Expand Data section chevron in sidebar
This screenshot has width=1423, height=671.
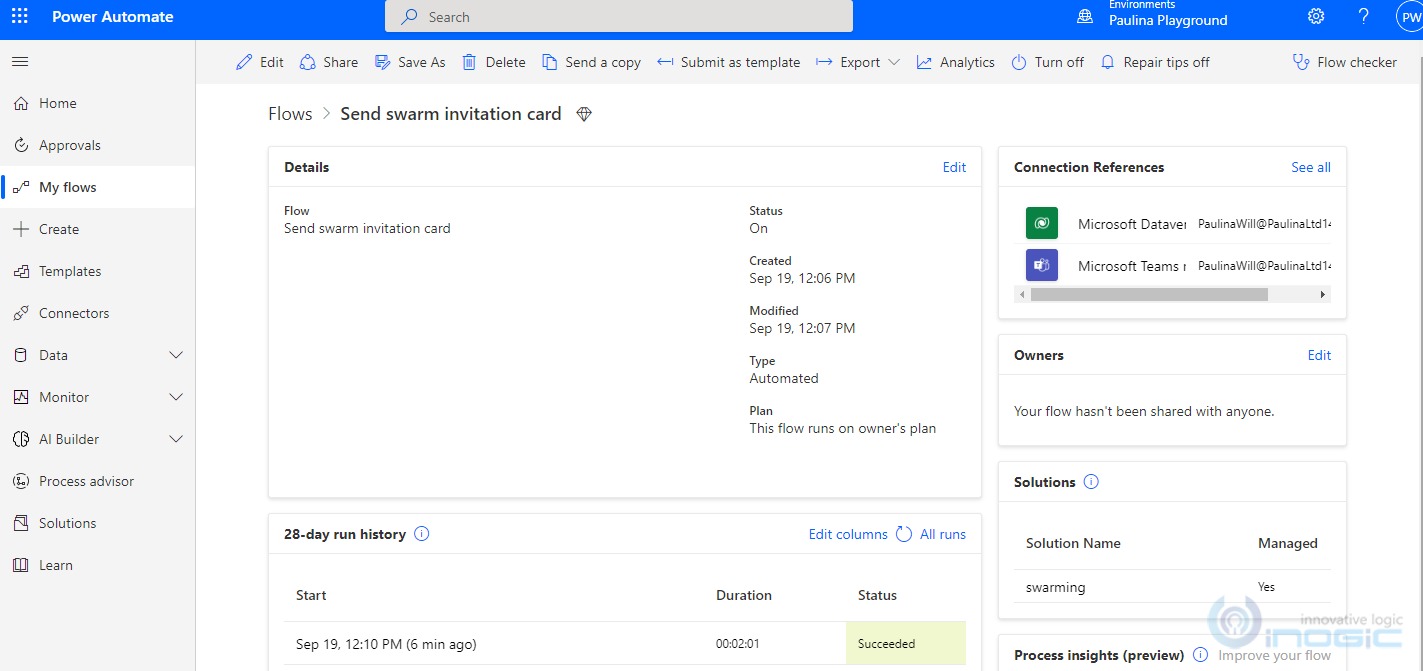click(177, 355)
